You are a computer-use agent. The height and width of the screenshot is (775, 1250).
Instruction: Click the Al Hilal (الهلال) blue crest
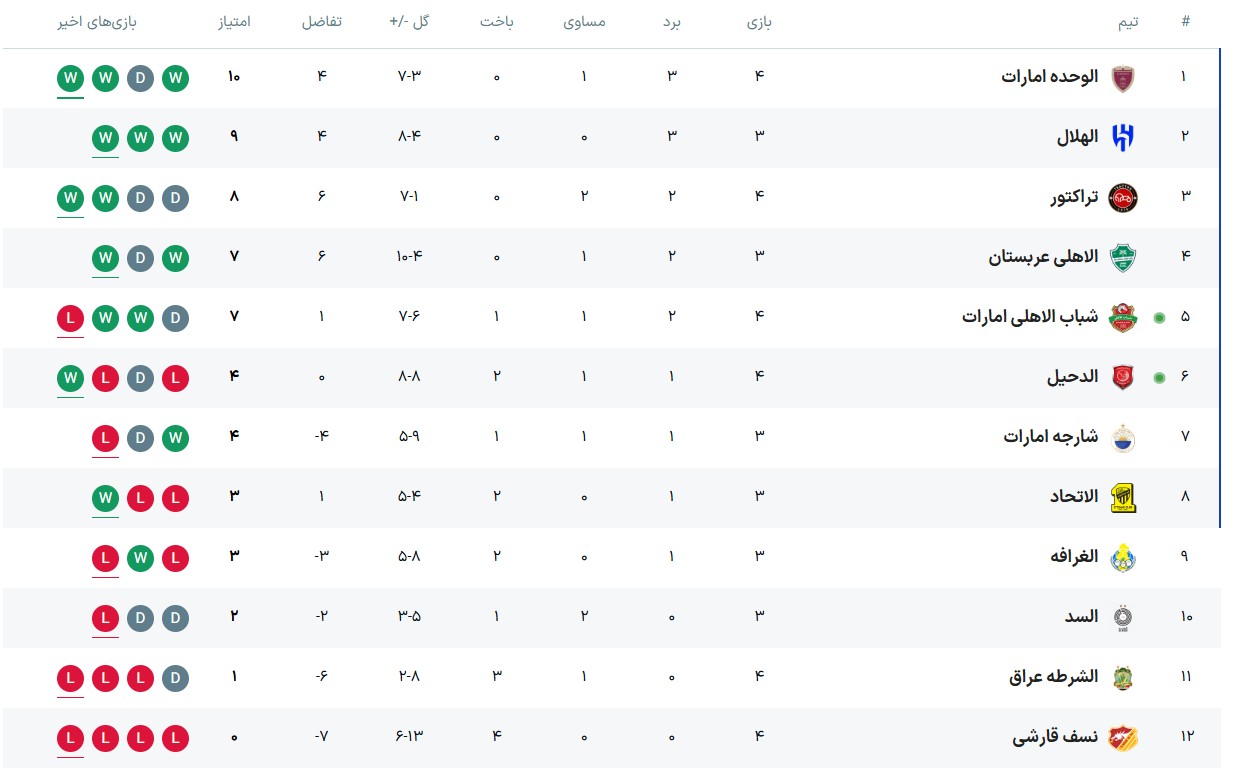(1124, 137)
